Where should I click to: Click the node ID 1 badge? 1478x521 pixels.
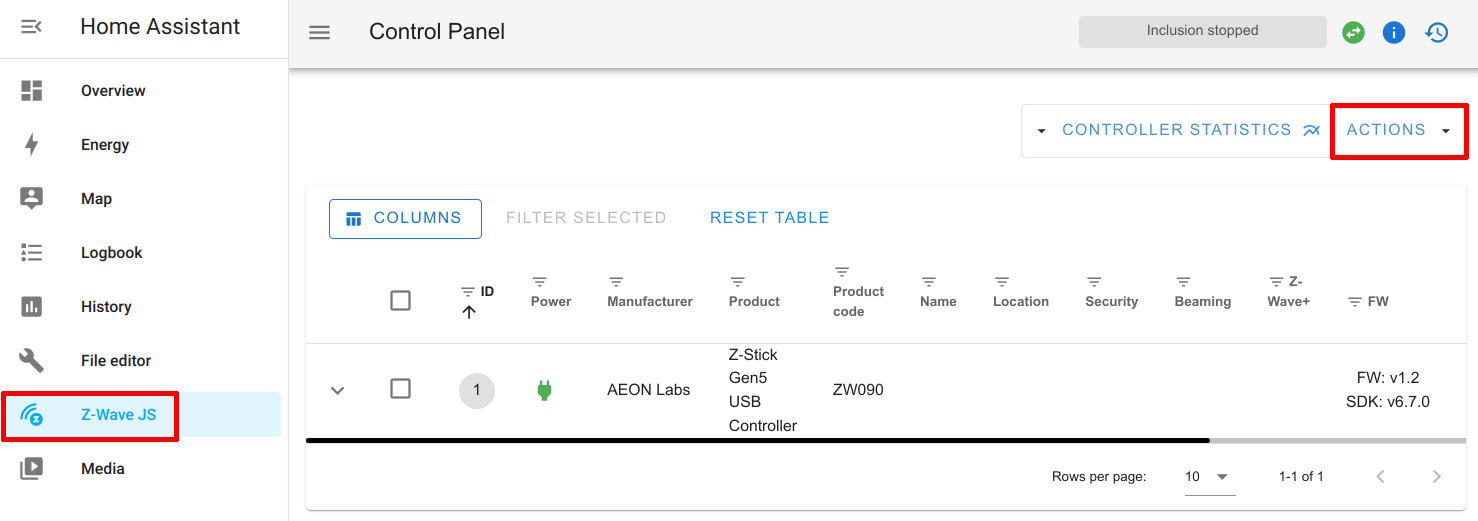pyautogui.click(x=477, y=390)
